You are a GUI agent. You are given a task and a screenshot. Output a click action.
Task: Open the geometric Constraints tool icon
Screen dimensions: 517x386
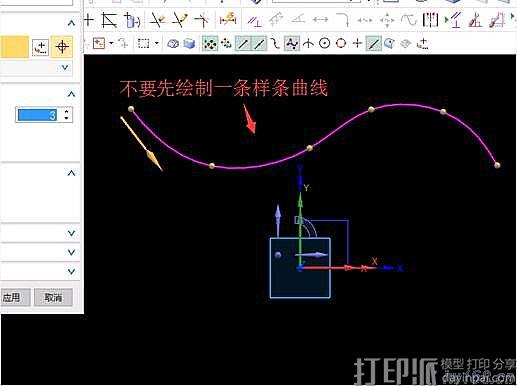point(254,21)
